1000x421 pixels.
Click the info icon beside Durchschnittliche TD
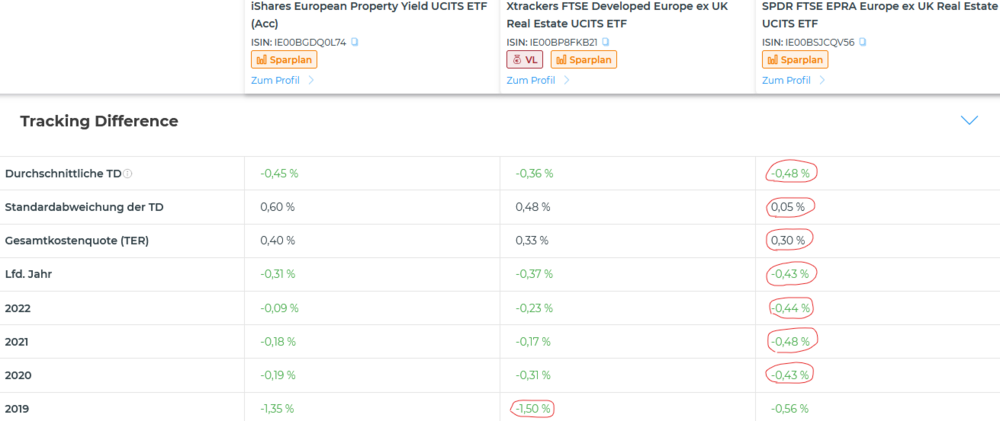[x=128, y=174]
